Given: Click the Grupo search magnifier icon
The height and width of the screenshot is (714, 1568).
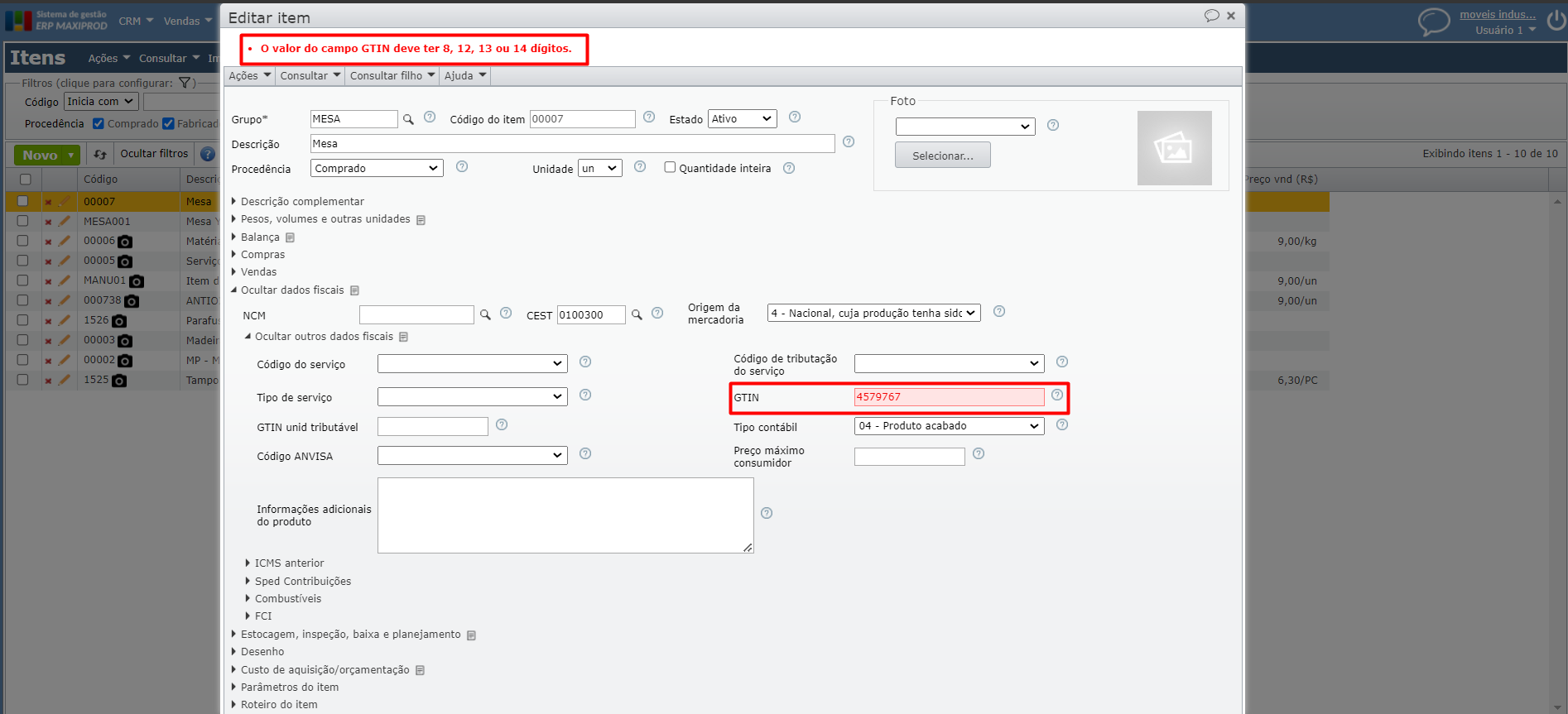Looking at the screenshot, I should [x=408, y=119].
